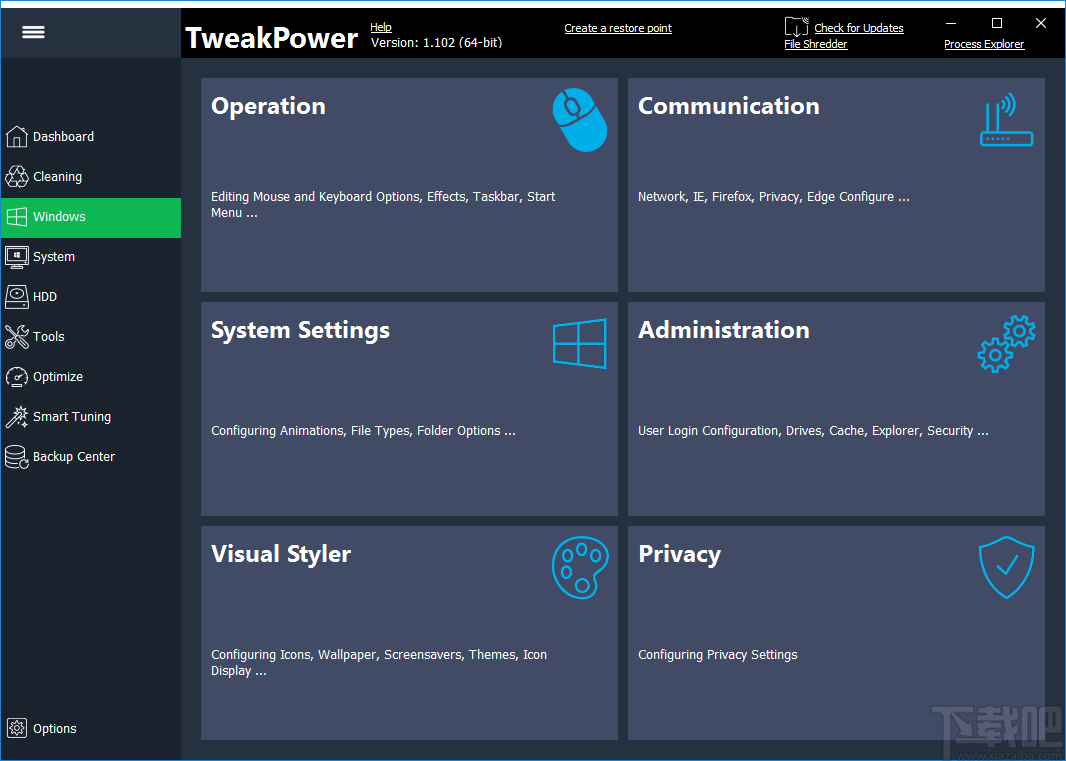Open the hamburger navigation menu
1066x761 pixels.
pos(33,31)
